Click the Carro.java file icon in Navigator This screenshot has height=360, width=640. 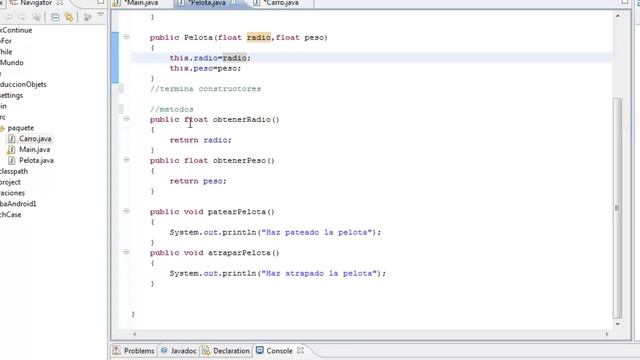coord(12,139)
